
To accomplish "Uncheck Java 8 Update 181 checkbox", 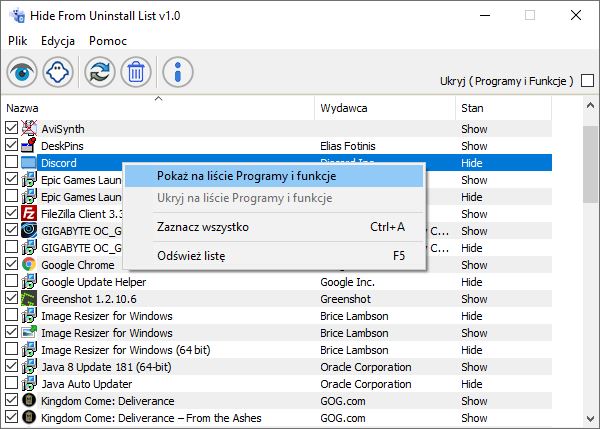I will pos(11,365).
